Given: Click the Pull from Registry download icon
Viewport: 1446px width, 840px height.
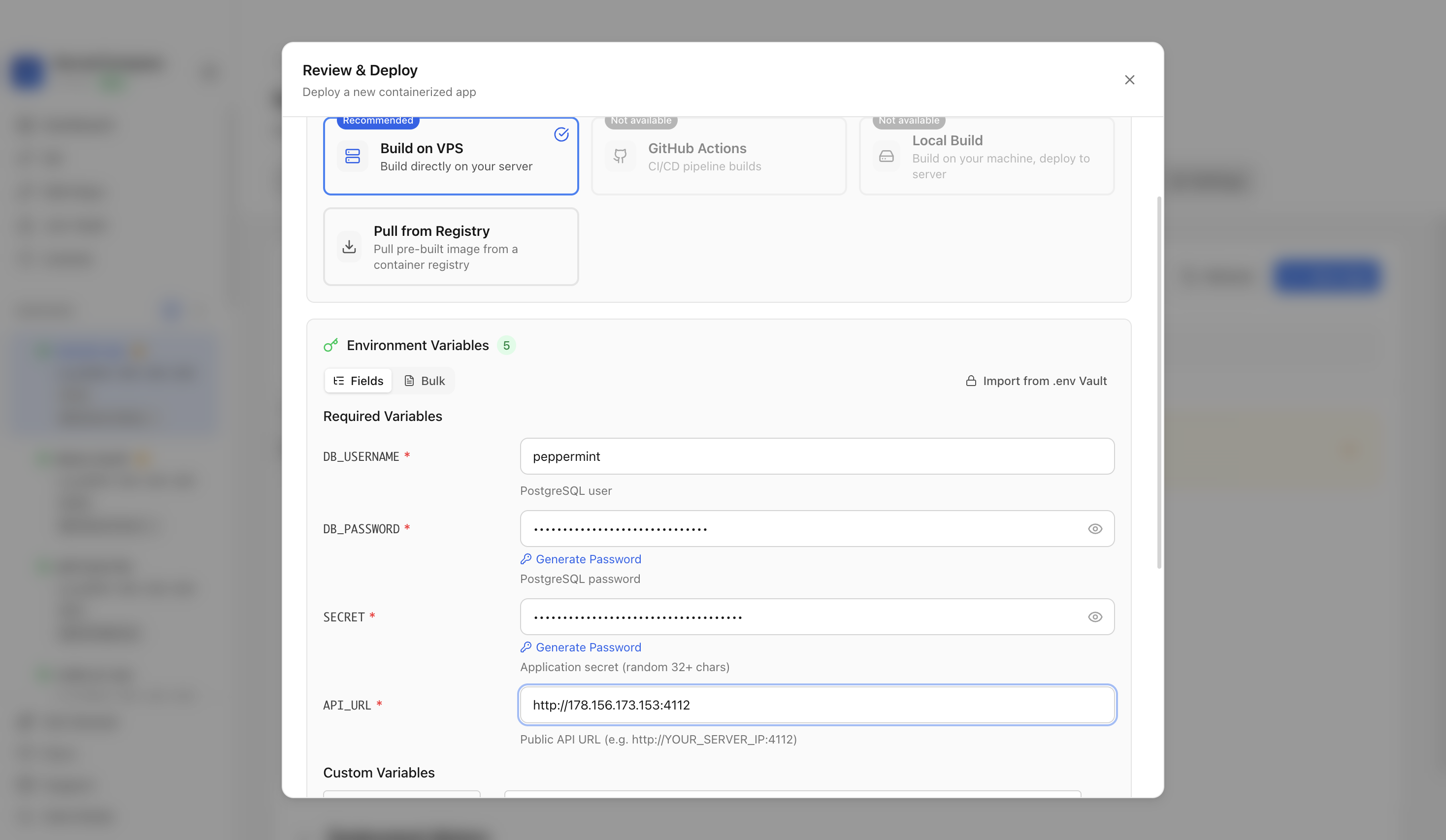Looking at the screenshot, I should pos(349,247).
